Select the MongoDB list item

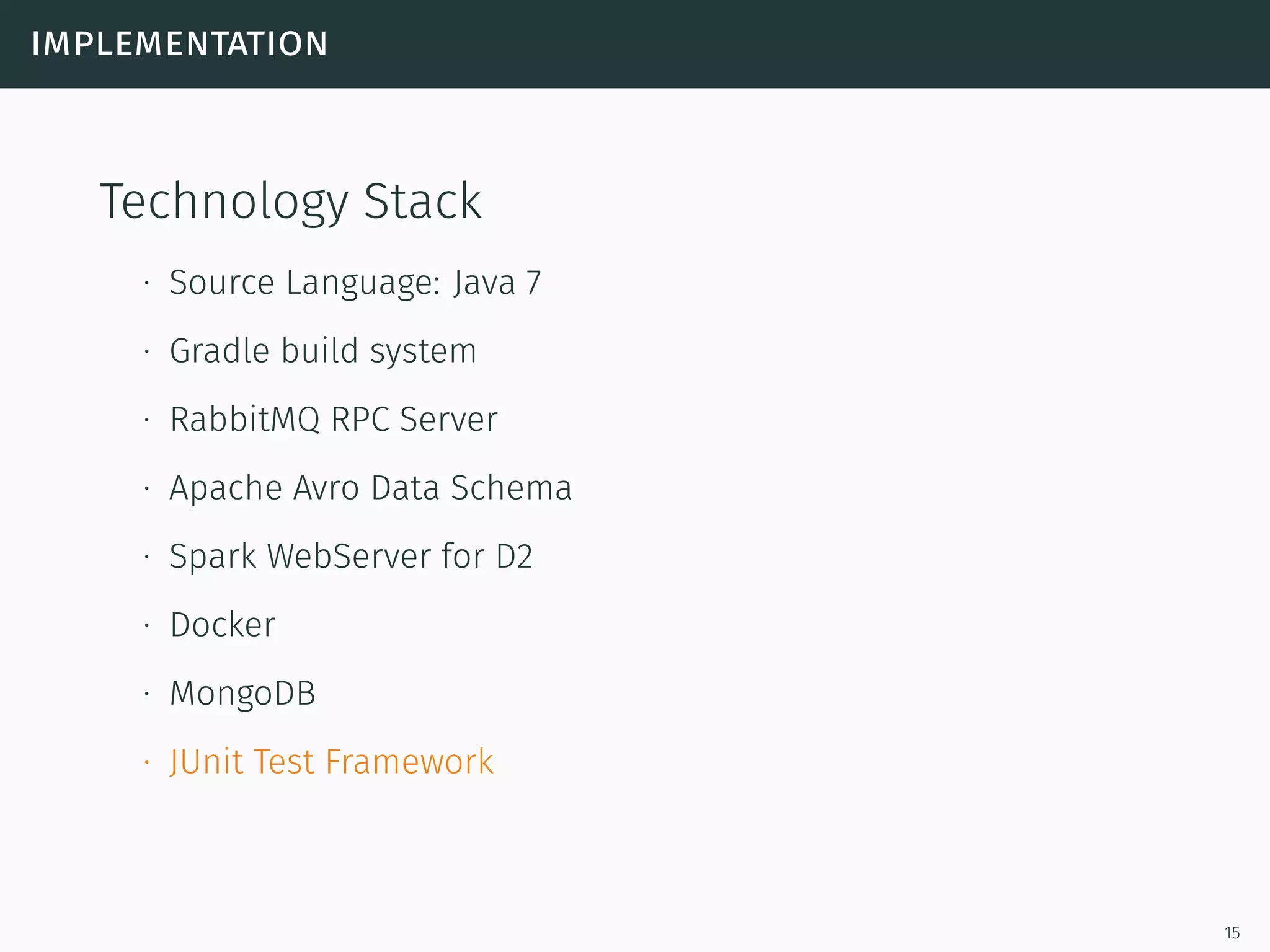coord(242,693)
